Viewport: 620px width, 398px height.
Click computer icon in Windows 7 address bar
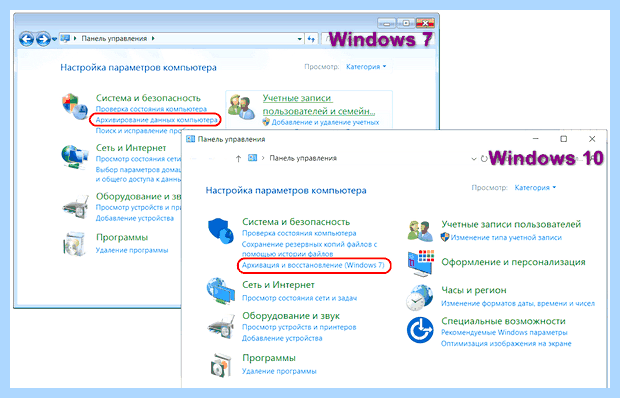click(x=65, y=38)
